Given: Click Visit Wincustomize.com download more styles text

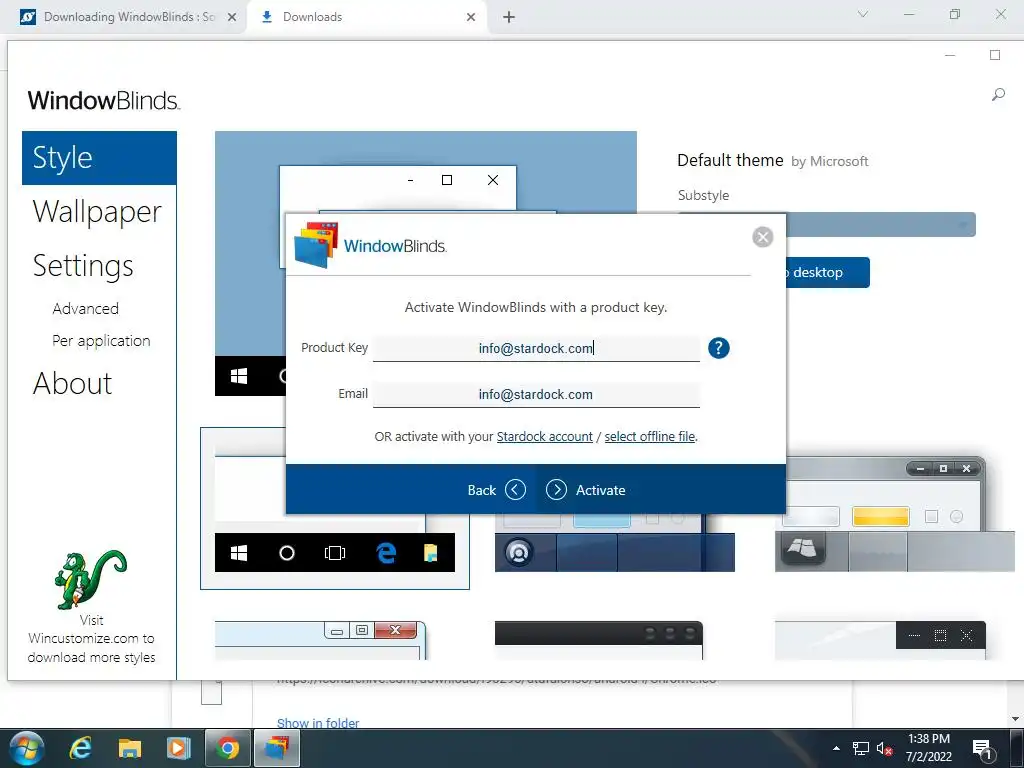Looking at the screenshot, I should click(91, 639).
